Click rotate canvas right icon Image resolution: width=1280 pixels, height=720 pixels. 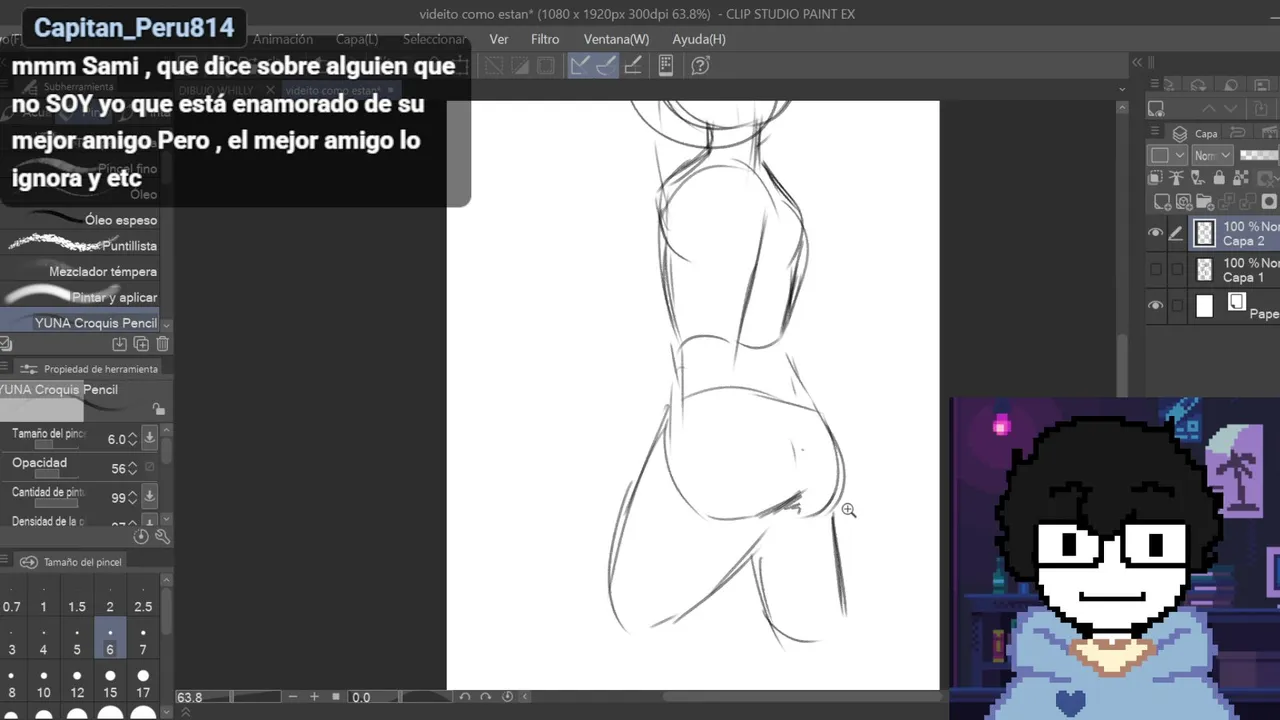486,697
